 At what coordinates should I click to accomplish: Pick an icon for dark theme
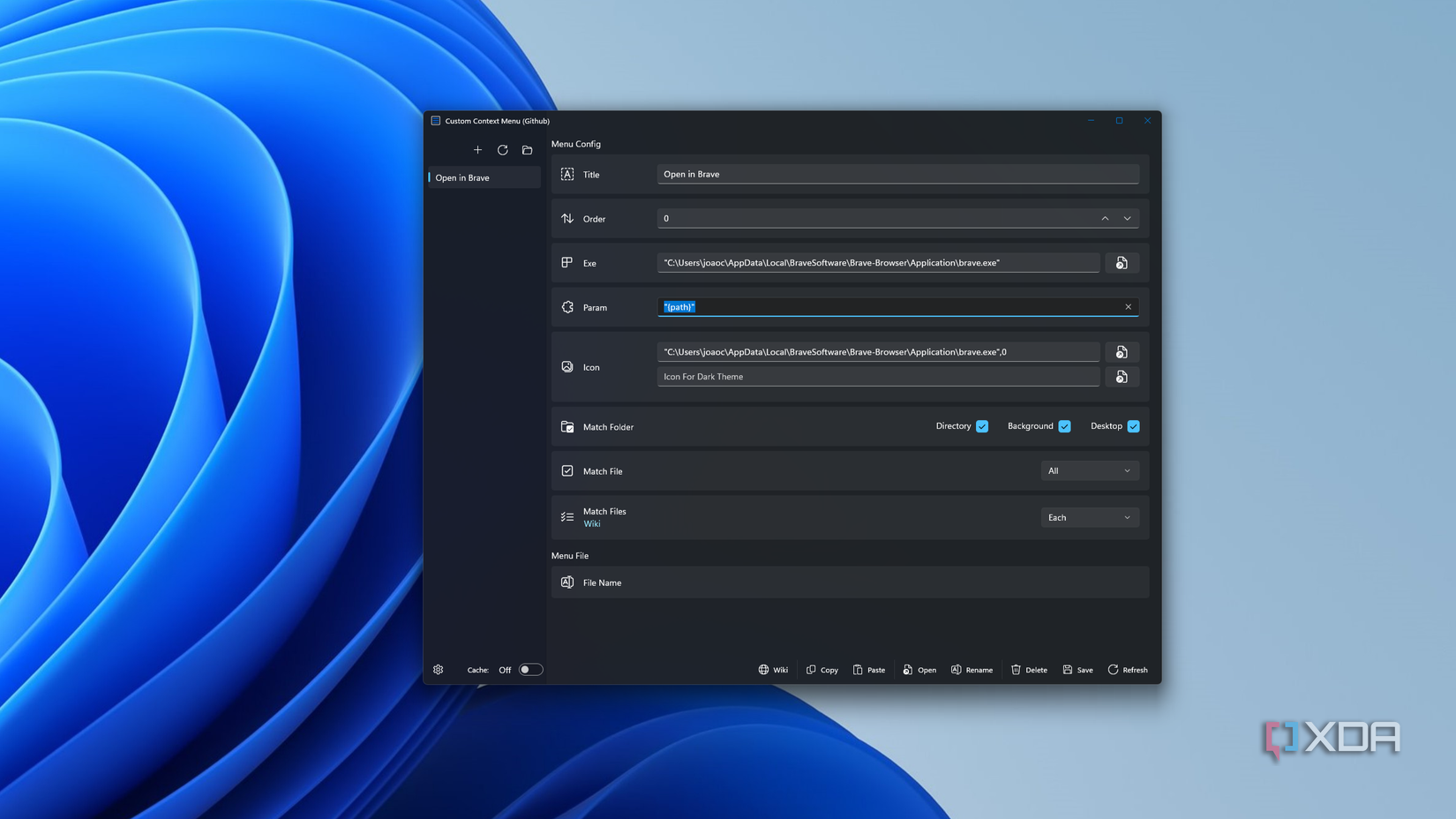tap(1122, 376)
